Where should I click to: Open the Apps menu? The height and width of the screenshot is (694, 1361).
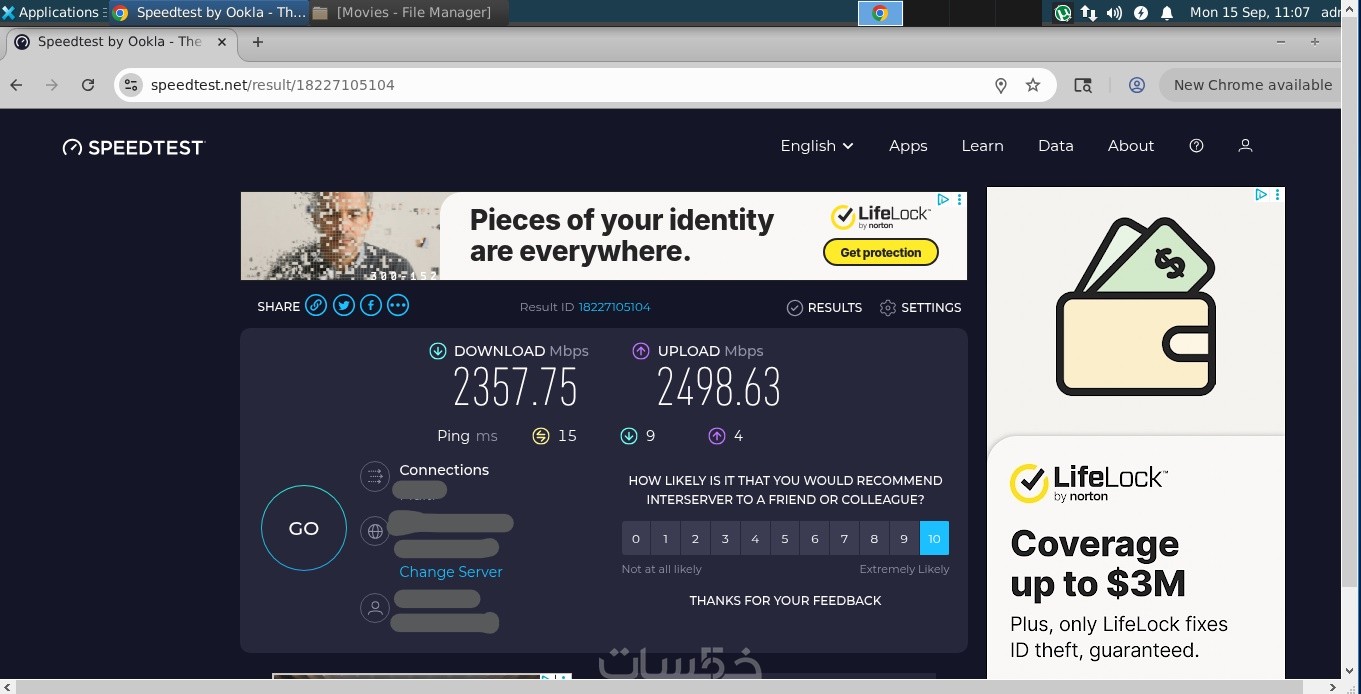(x=908, y=146)
